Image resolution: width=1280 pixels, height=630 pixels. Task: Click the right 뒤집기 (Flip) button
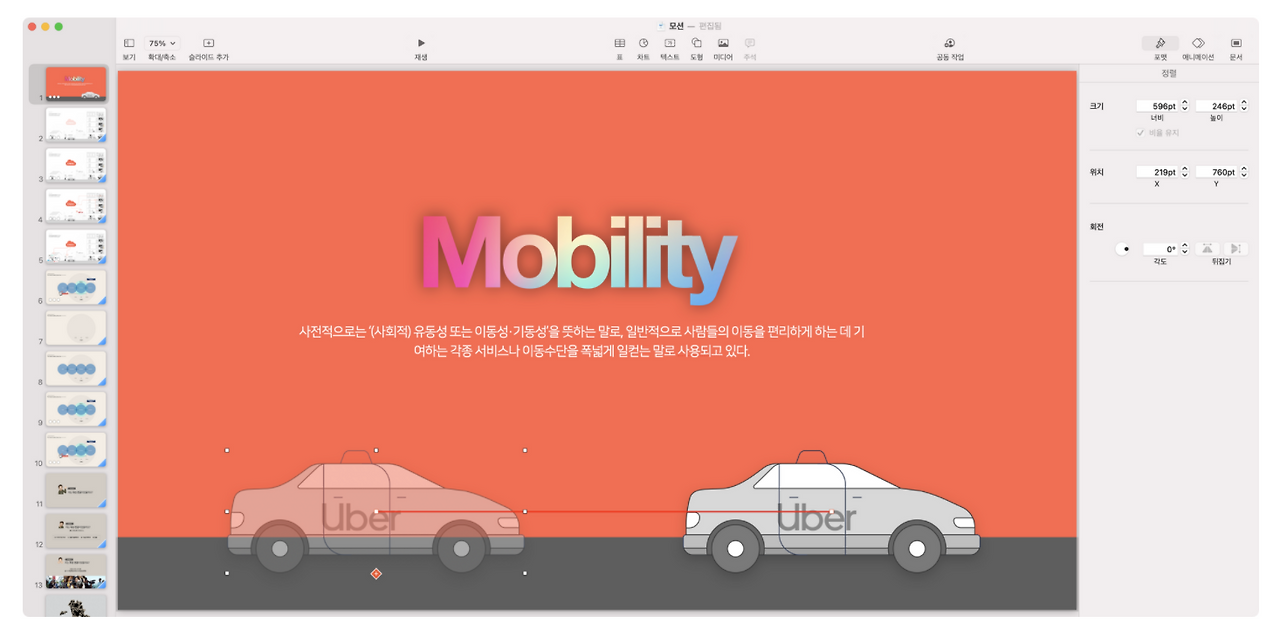click(x=1236, y=249)
